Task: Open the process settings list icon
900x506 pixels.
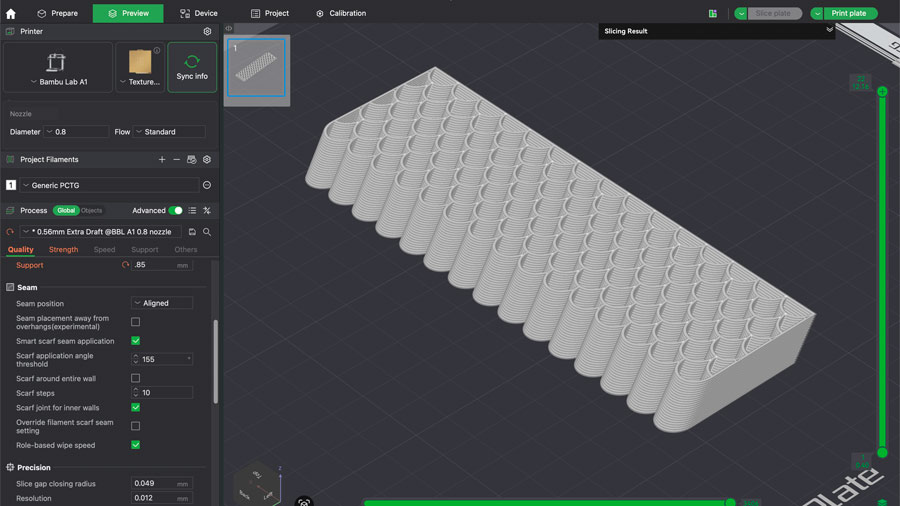Action: pos(192,211)
